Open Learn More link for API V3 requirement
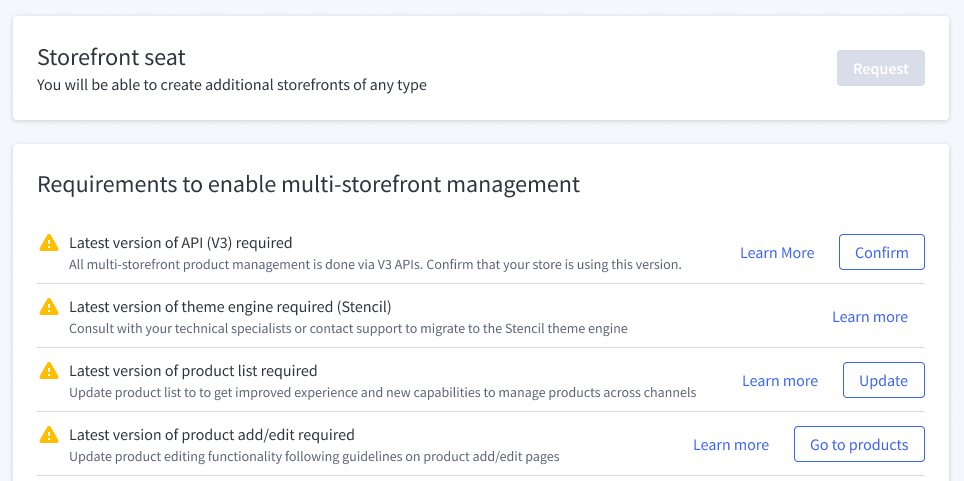 (777, 253)
